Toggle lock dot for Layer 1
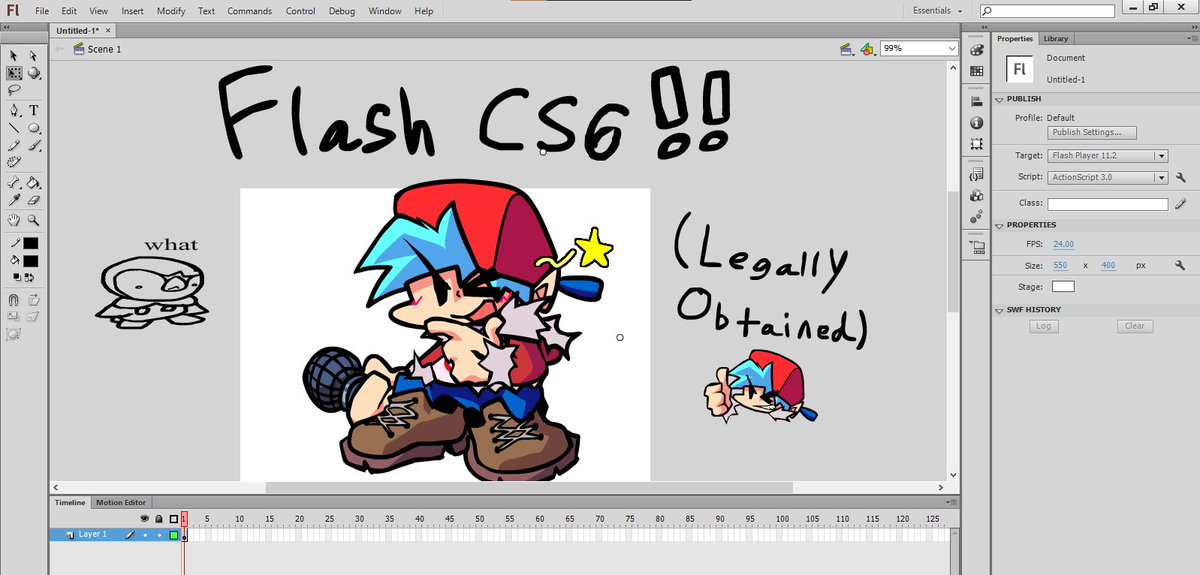Viewport: 1200px width, 575px height. 159,535
